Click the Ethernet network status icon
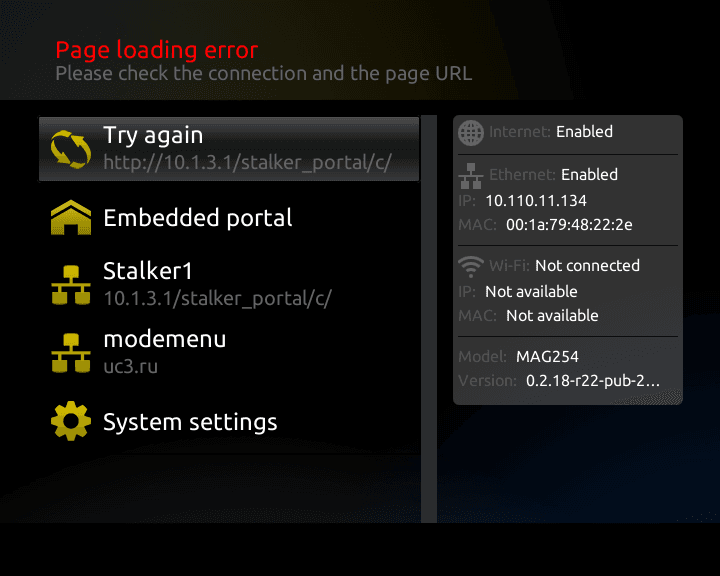Viewport: 720px width, 576px height. [470, 176]
